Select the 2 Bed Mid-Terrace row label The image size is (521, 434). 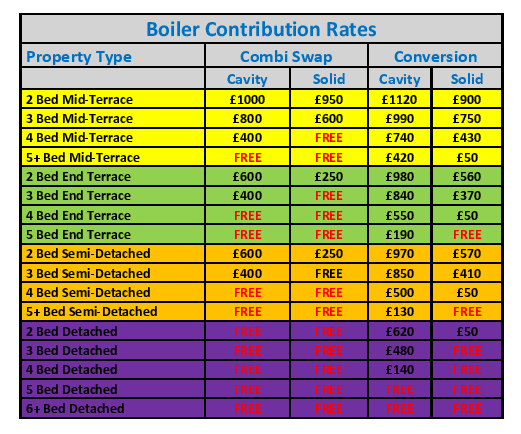click(113, 99)
